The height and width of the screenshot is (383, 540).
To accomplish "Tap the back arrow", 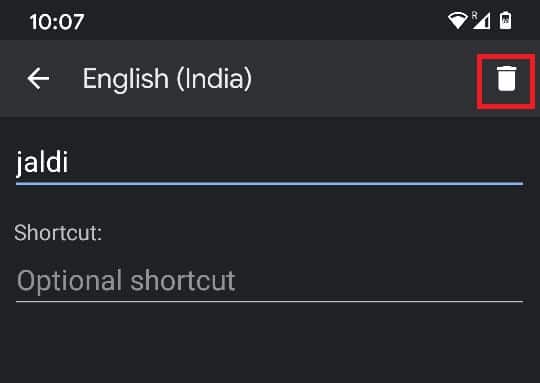I will 38,78.
